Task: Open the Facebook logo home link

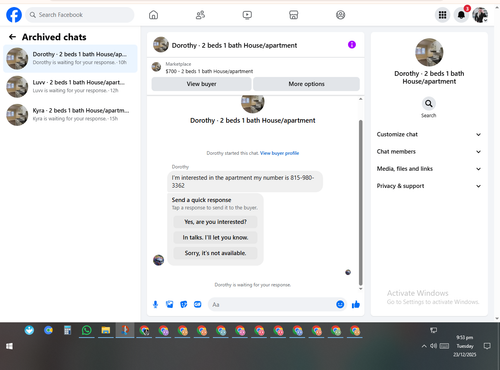Action: [x=14, y=15]
